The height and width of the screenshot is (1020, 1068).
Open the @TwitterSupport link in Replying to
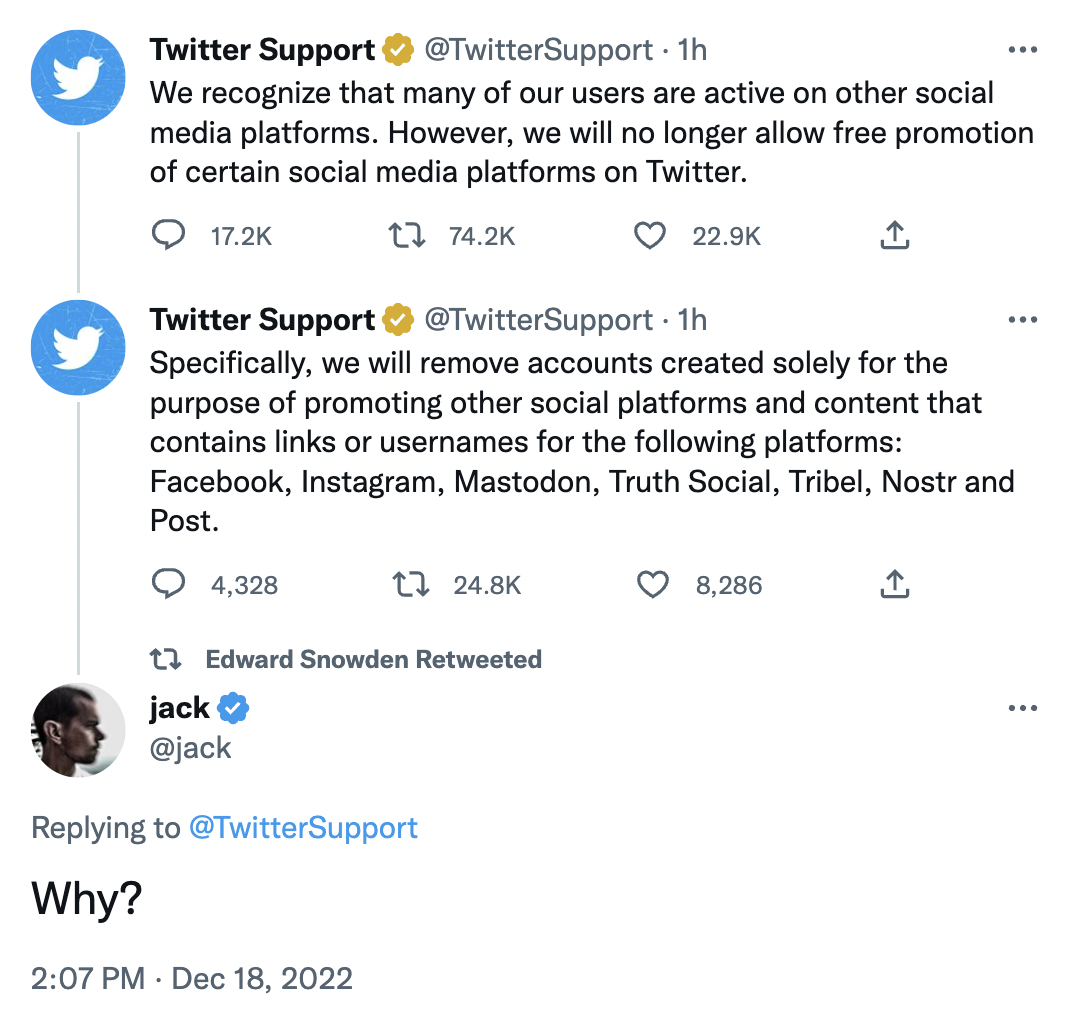[303, 828]
